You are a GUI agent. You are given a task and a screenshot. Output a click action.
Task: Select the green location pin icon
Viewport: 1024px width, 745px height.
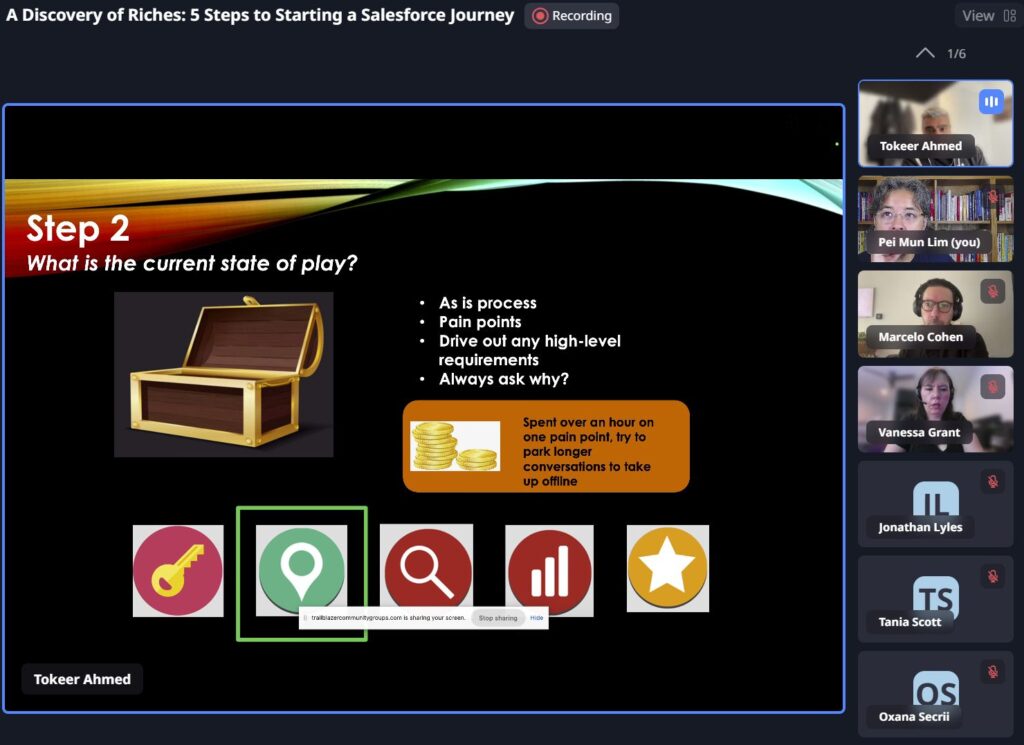[x=301, y=566]
